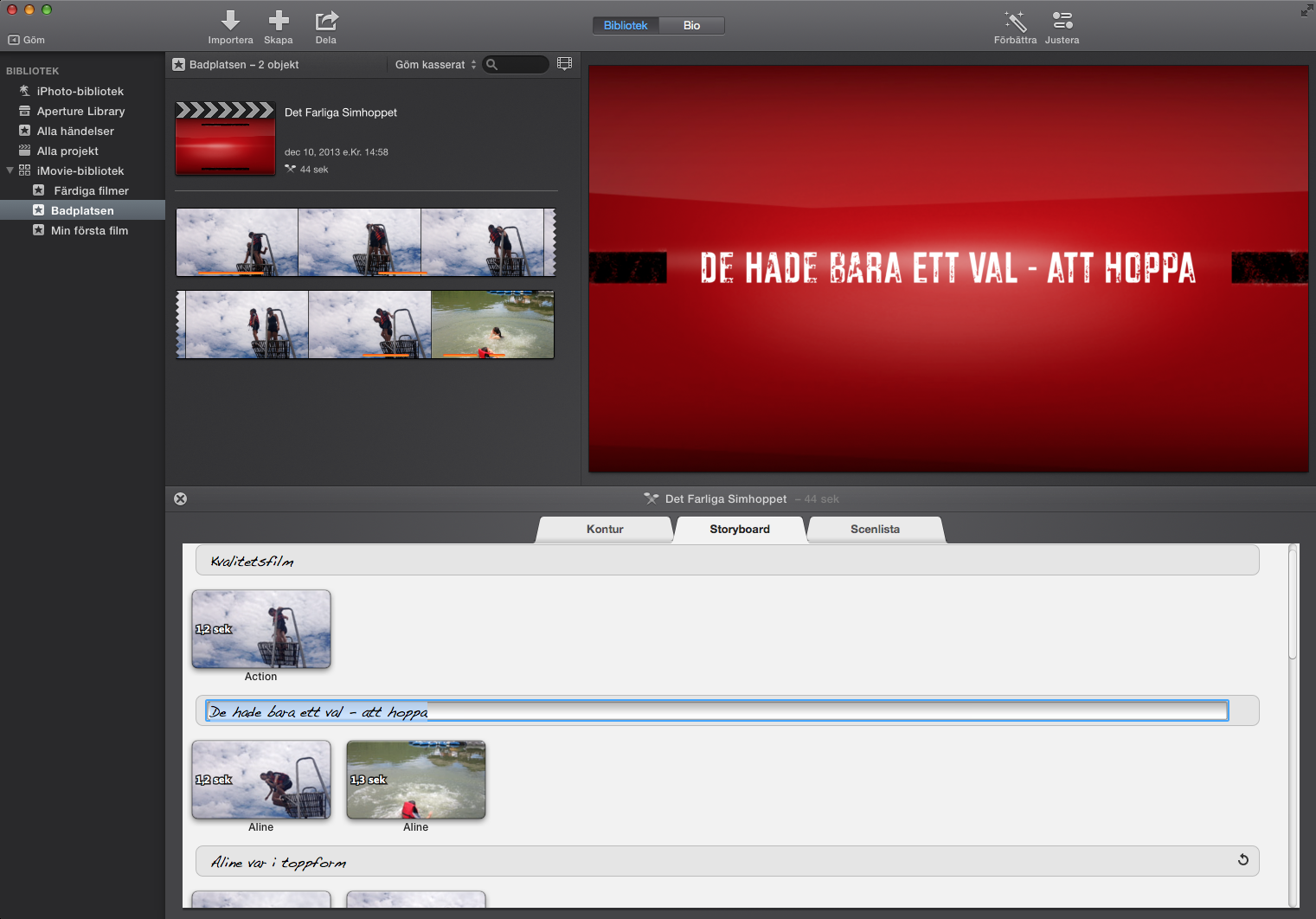Click the trailer scissors icon beside project title
The image size is (1316, 919).
point(652,498)
